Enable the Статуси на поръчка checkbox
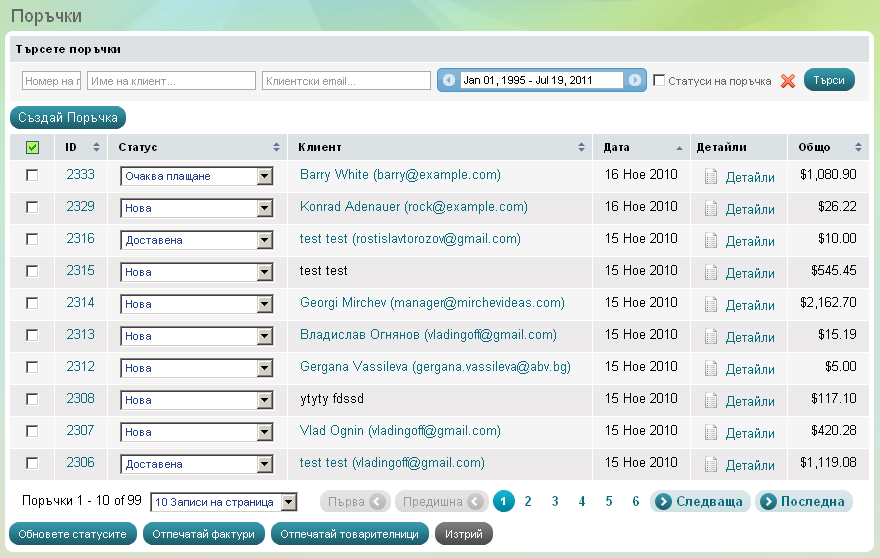The image size is (880, 558). tap(659, 80)
